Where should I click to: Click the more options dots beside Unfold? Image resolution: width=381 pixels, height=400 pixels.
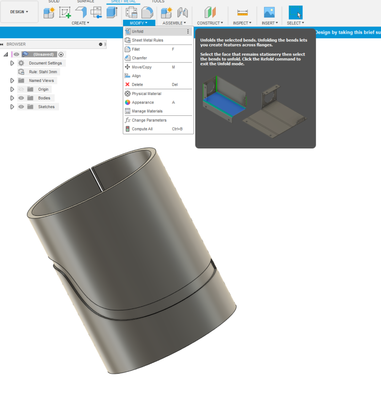(188, 31)
